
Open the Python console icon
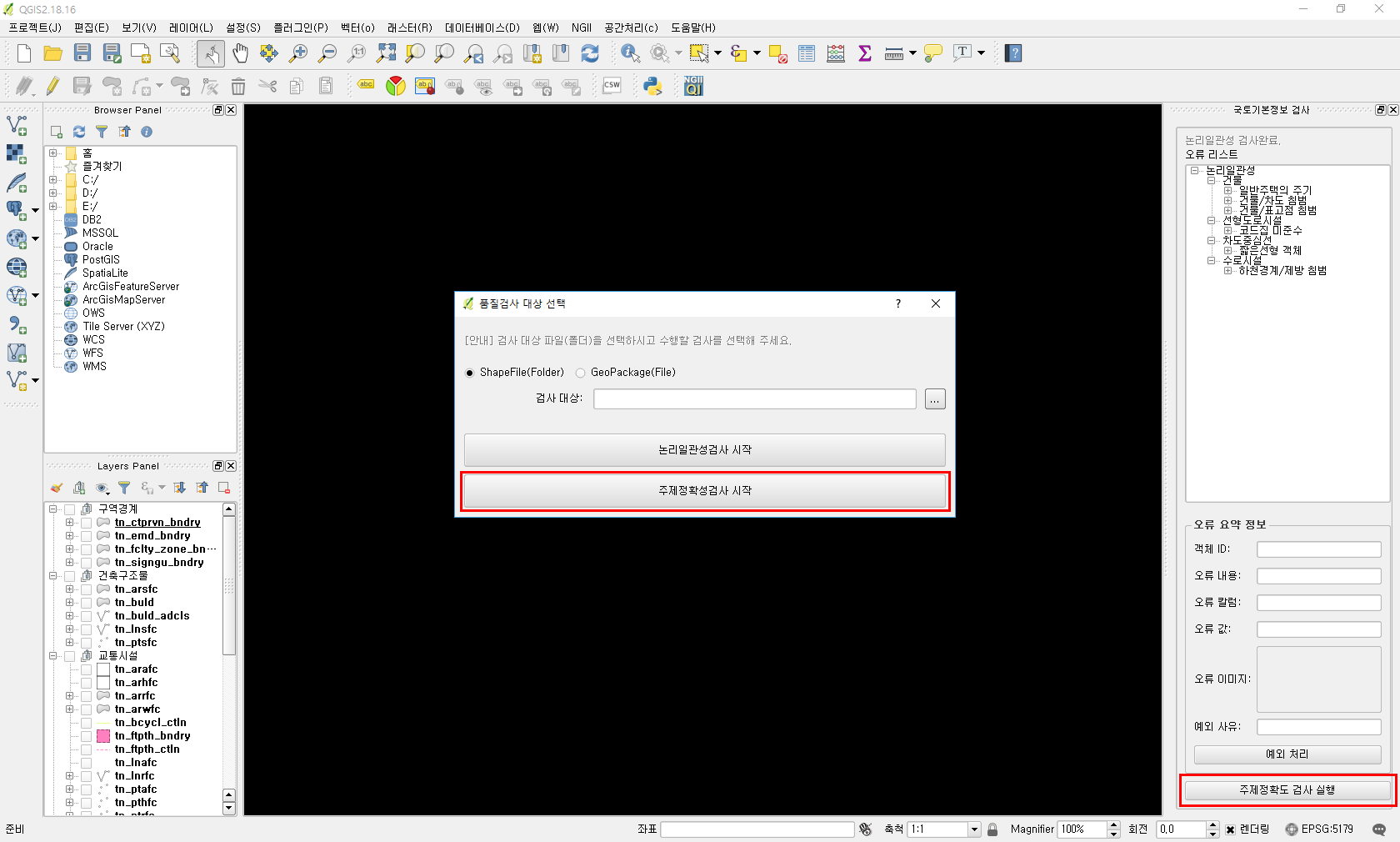tap(652, 86)
